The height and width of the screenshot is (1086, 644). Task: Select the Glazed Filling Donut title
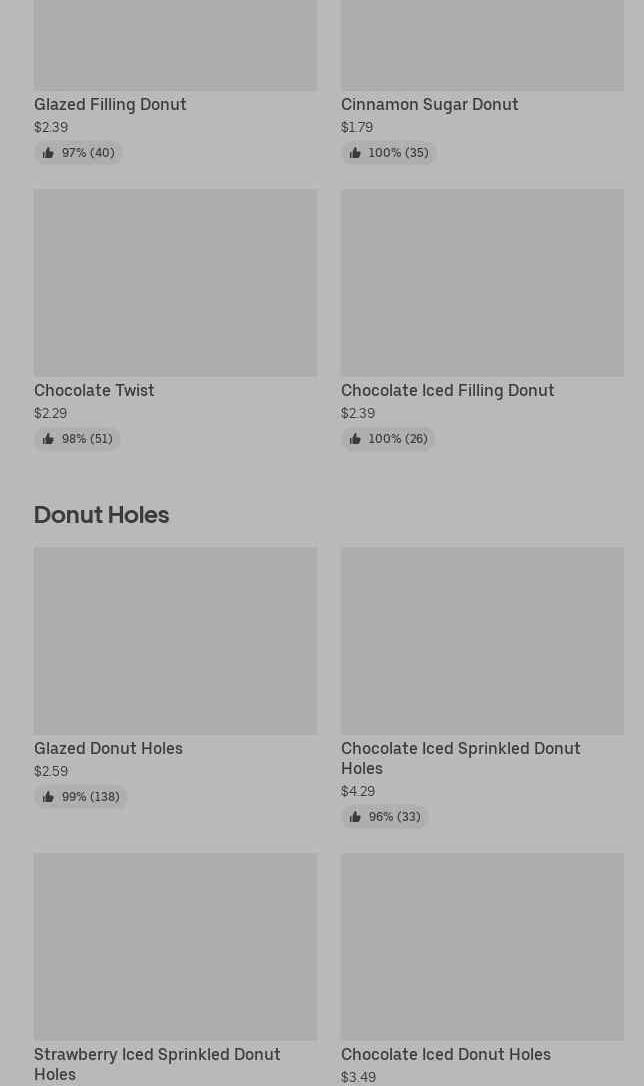(x=110, y=104)
